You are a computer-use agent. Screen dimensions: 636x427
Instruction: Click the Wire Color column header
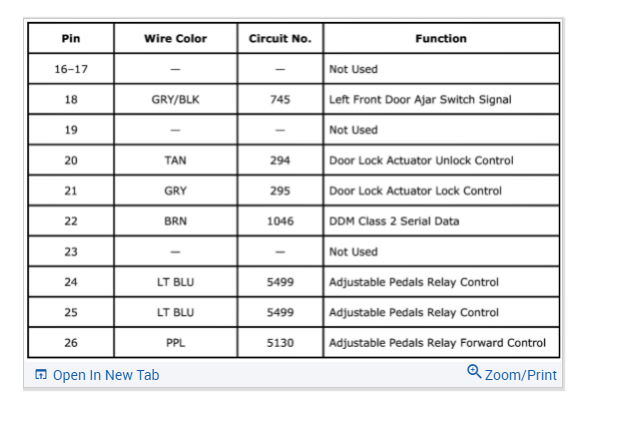pyautogui.click(x=175, y=39)
